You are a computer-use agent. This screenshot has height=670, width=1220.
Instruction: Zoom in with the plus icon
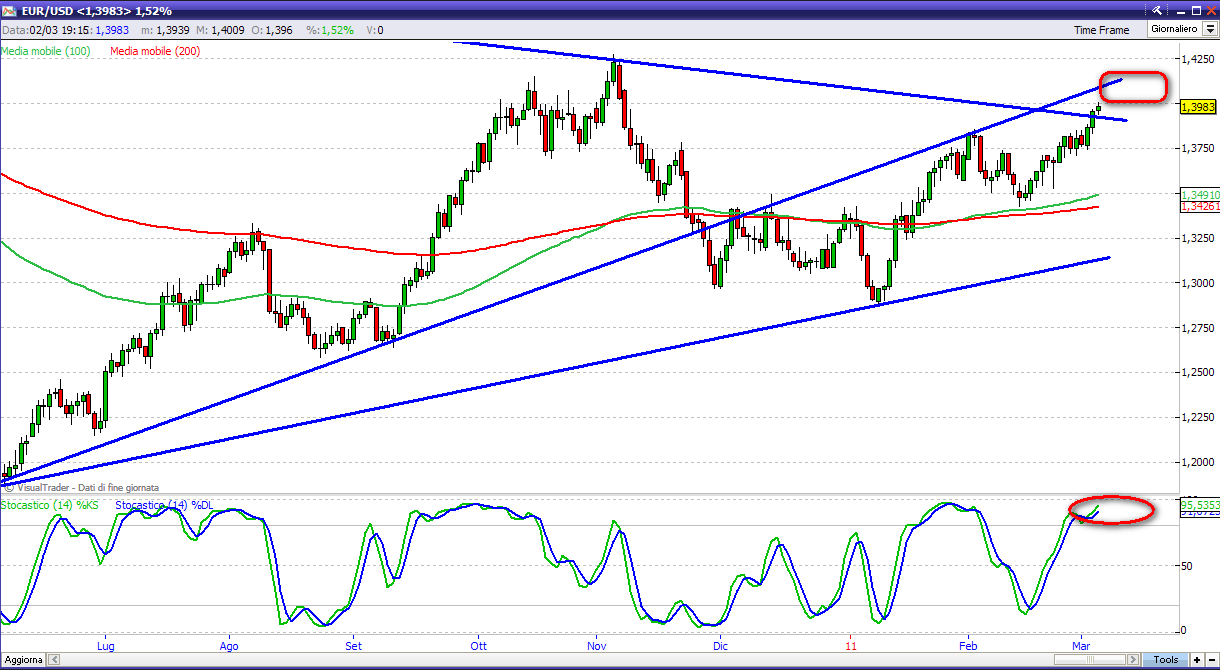coord(1196,660)
